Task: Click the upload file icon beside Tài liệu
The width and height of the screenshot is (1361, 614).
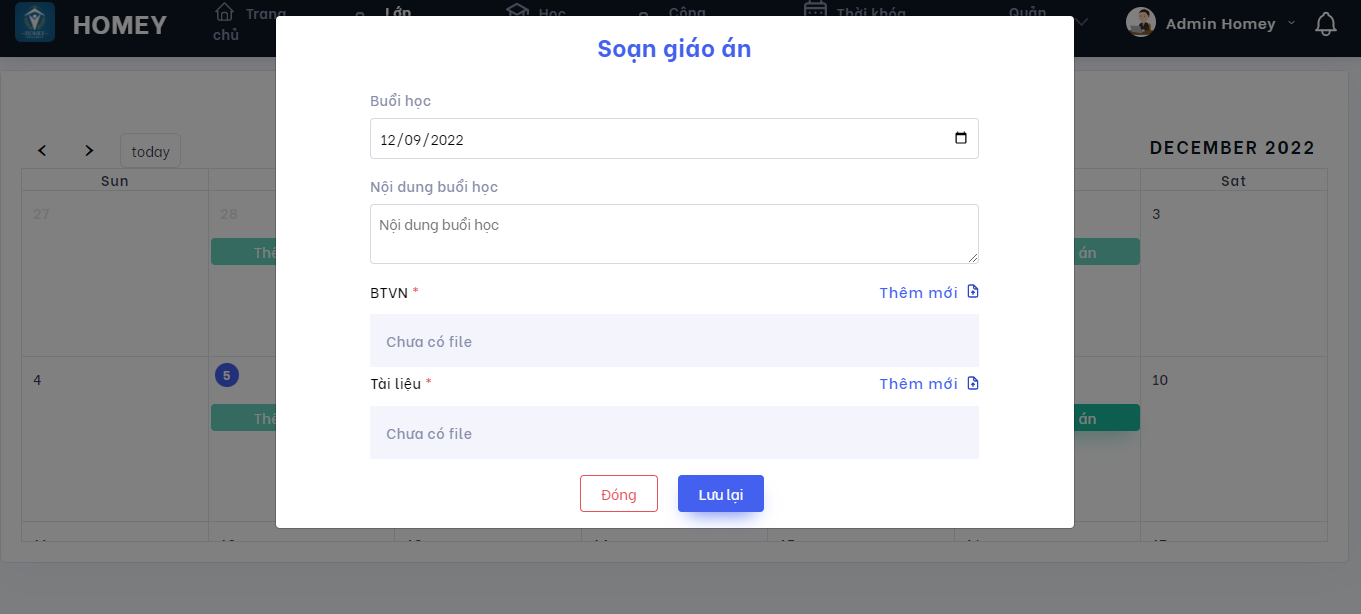Action: (971, 383)
